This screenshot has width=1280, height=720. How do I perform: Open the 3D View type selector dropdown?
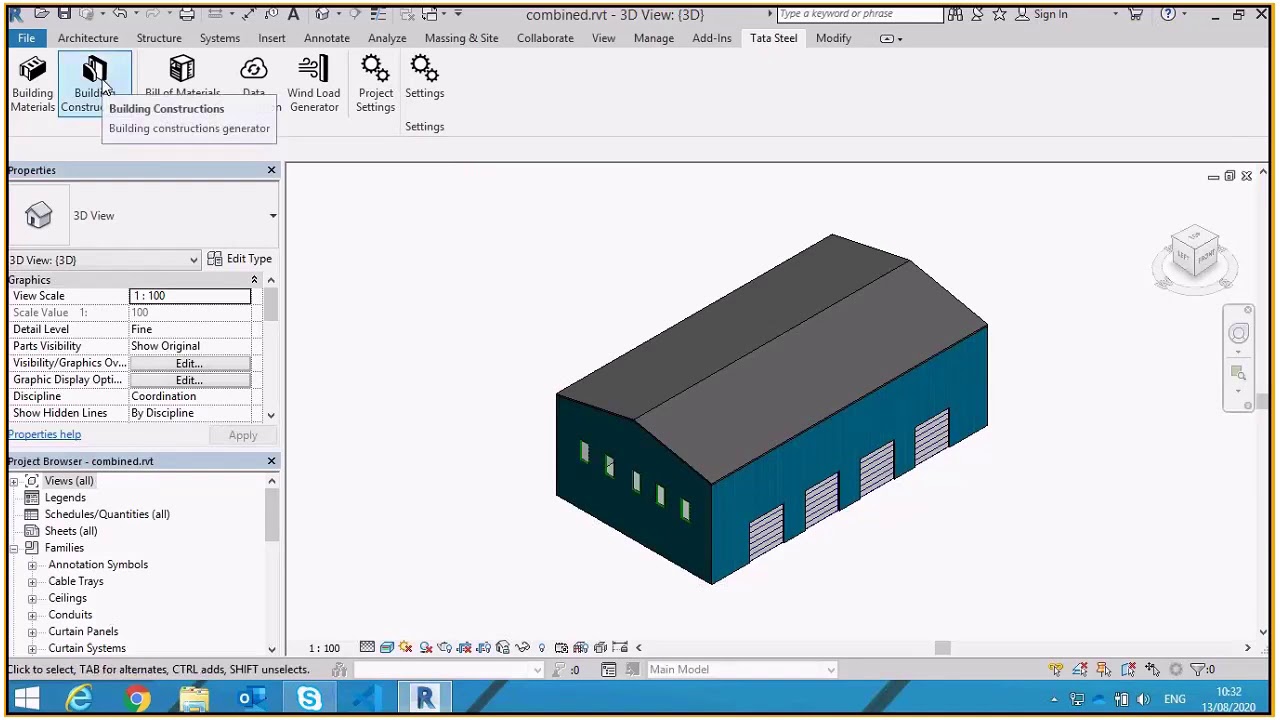[x=273, y=216]
